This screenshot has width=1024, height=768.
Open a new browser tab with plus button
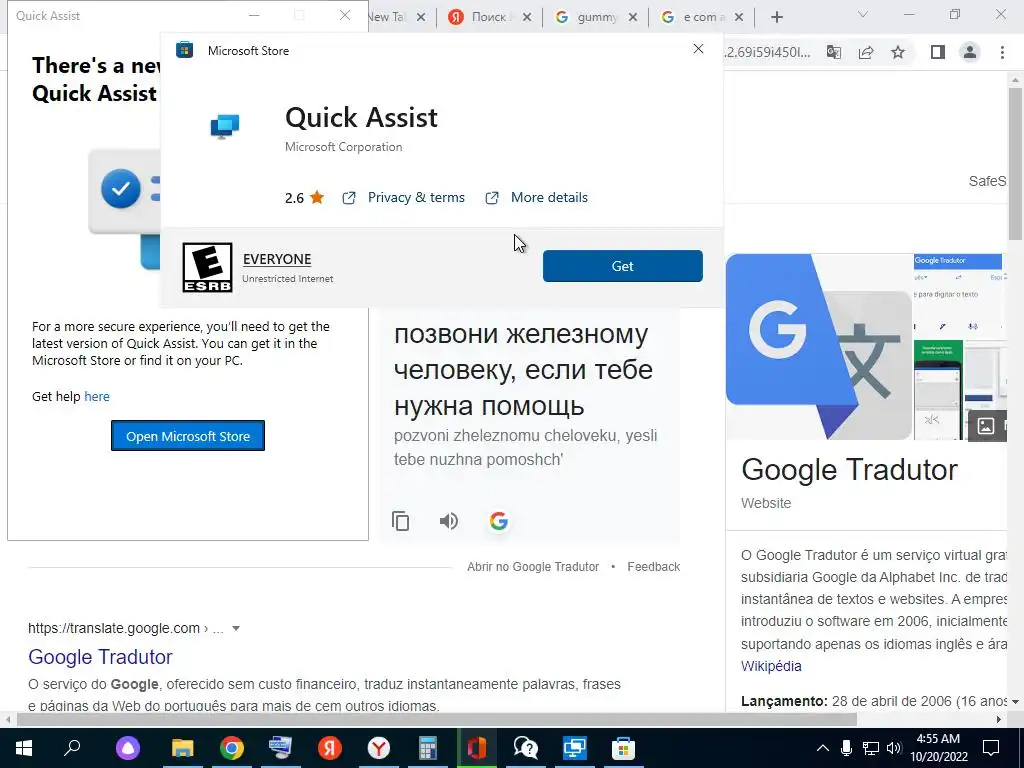[x=776, y=18]
